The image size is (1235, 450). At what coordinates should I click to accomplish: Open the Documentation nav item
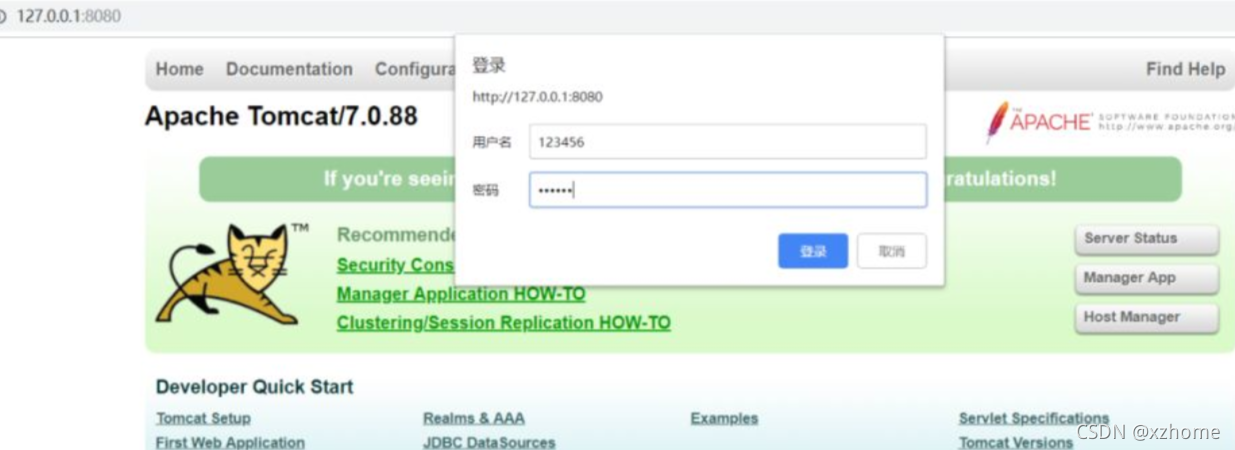tap(289, 69)
